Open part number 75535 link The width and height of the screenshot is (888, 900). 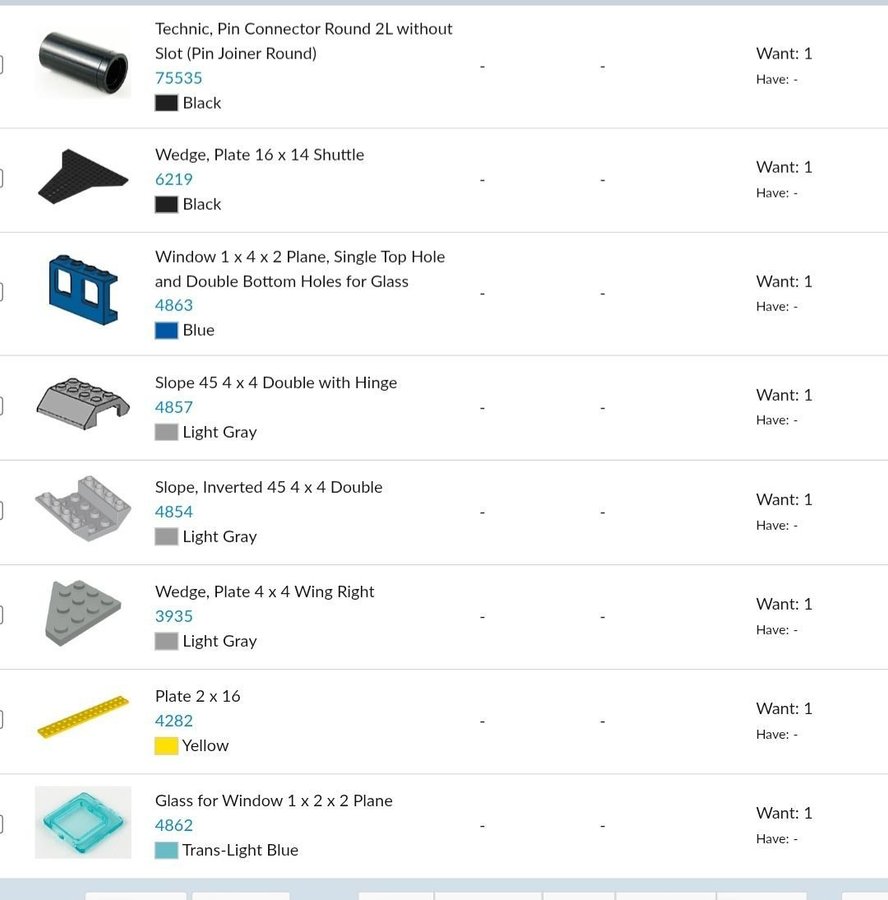(x=178, y=78)
